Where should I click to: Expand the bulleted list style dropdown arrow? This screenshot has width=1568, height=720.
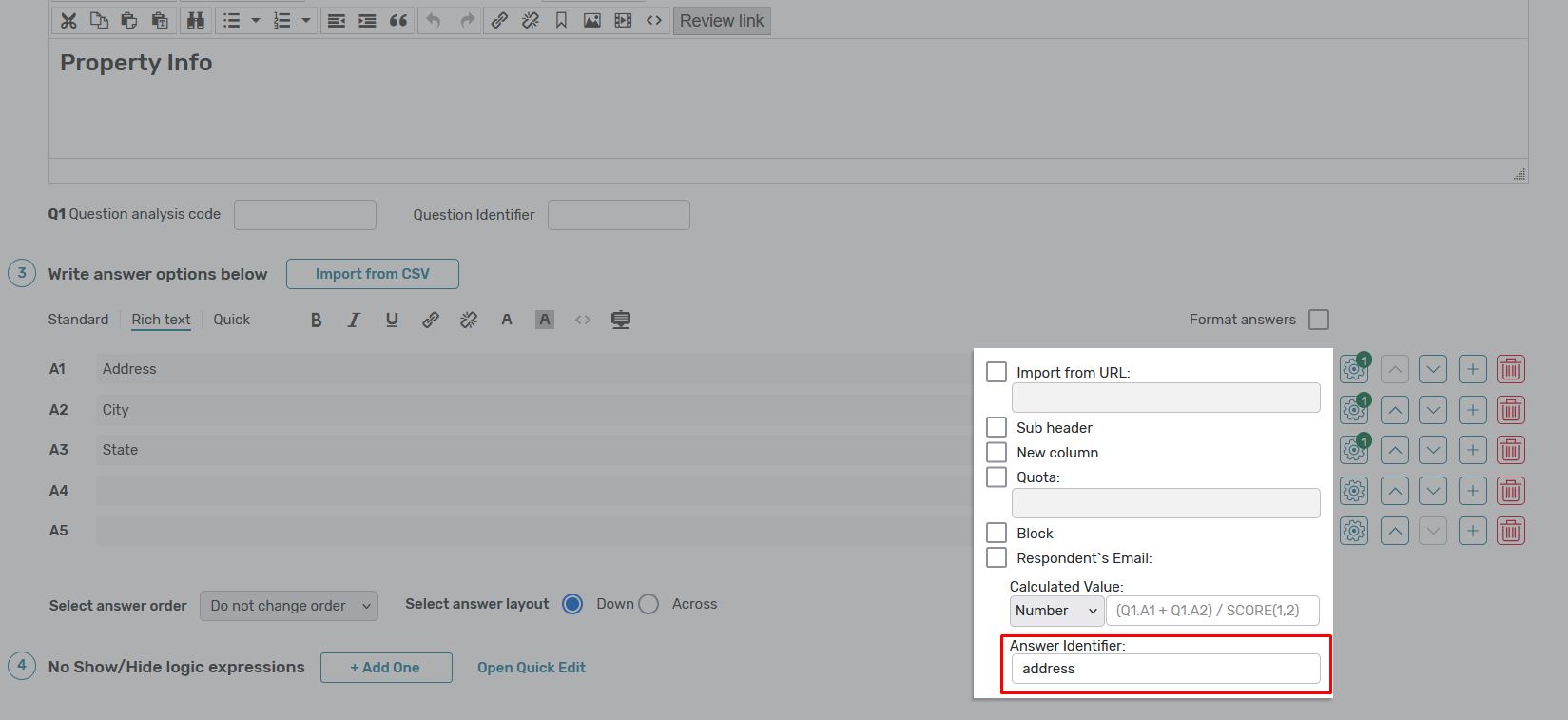tap(256, 21)
